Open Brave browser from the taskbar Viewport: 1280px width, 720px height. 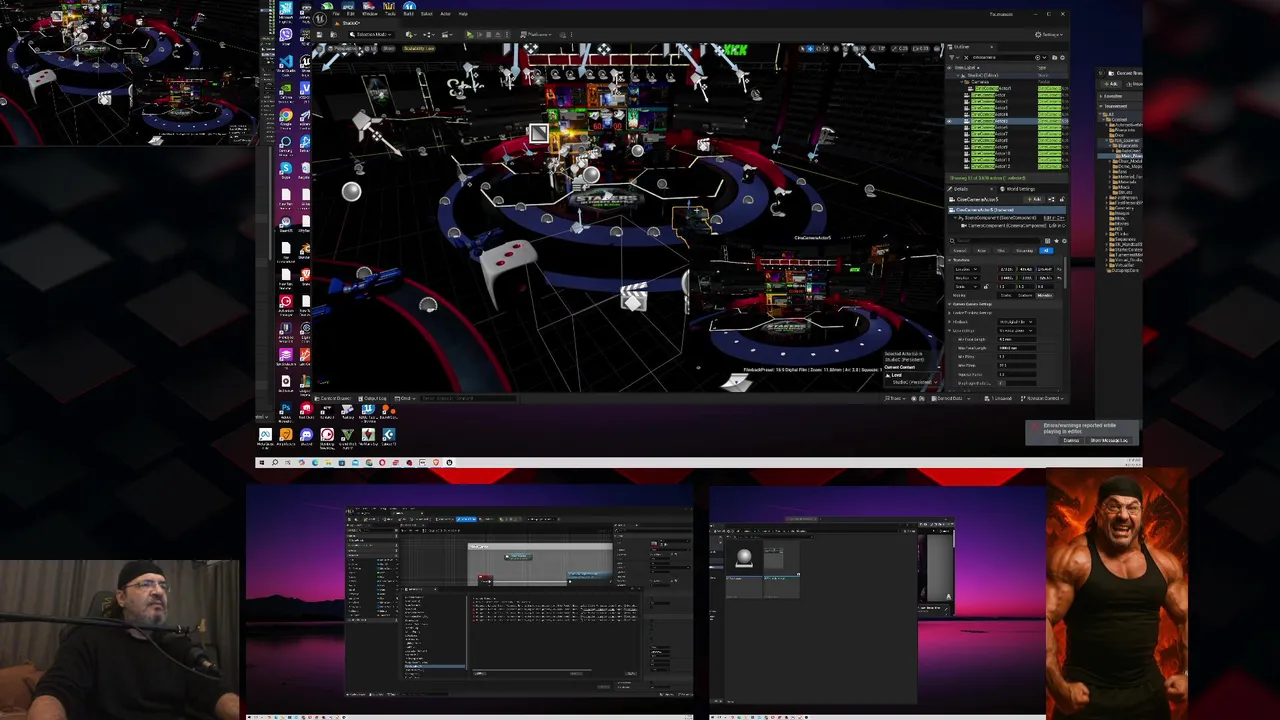(x=436, y=462)
